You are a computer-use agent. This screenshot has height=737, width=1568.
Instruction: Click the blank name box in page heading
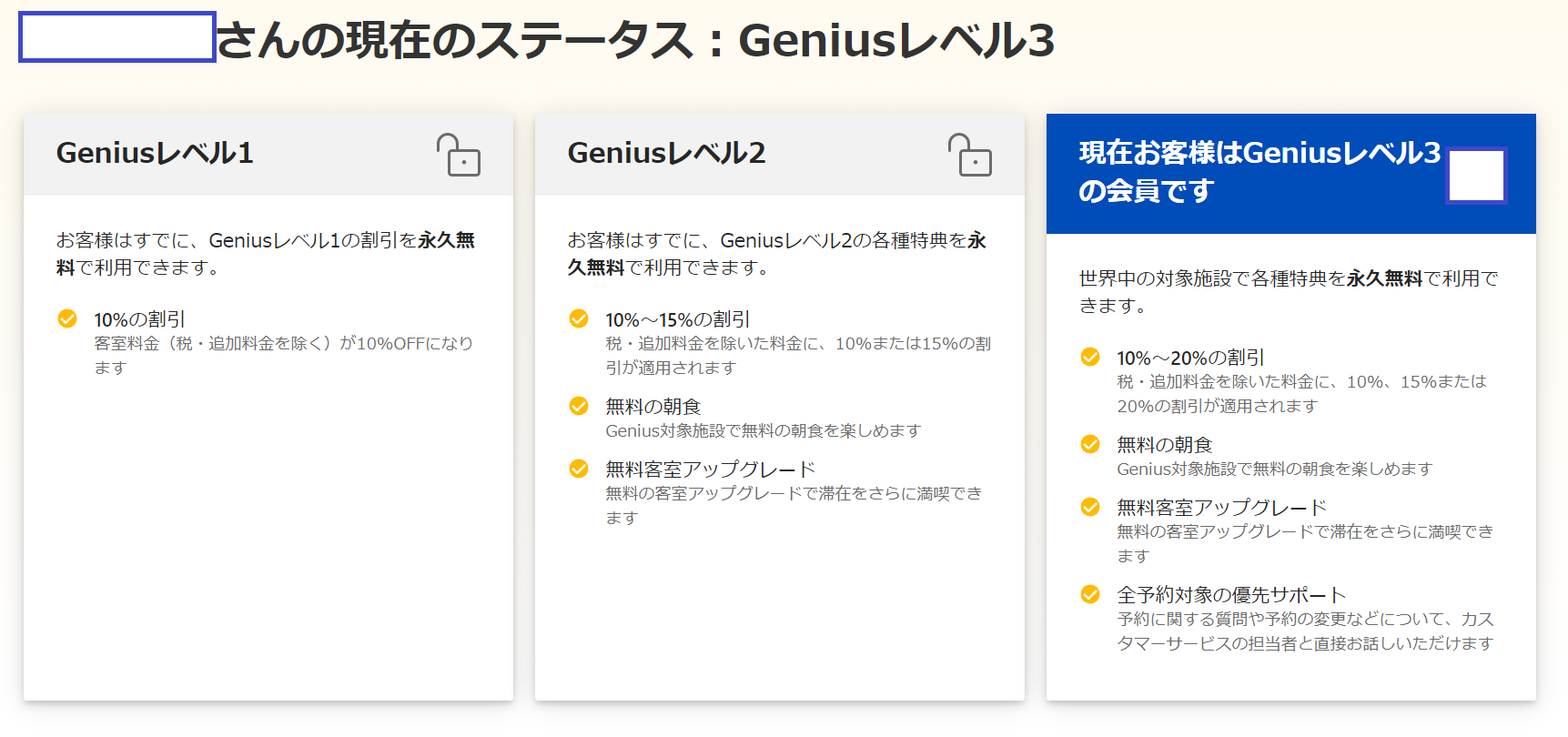coord(117,37)
